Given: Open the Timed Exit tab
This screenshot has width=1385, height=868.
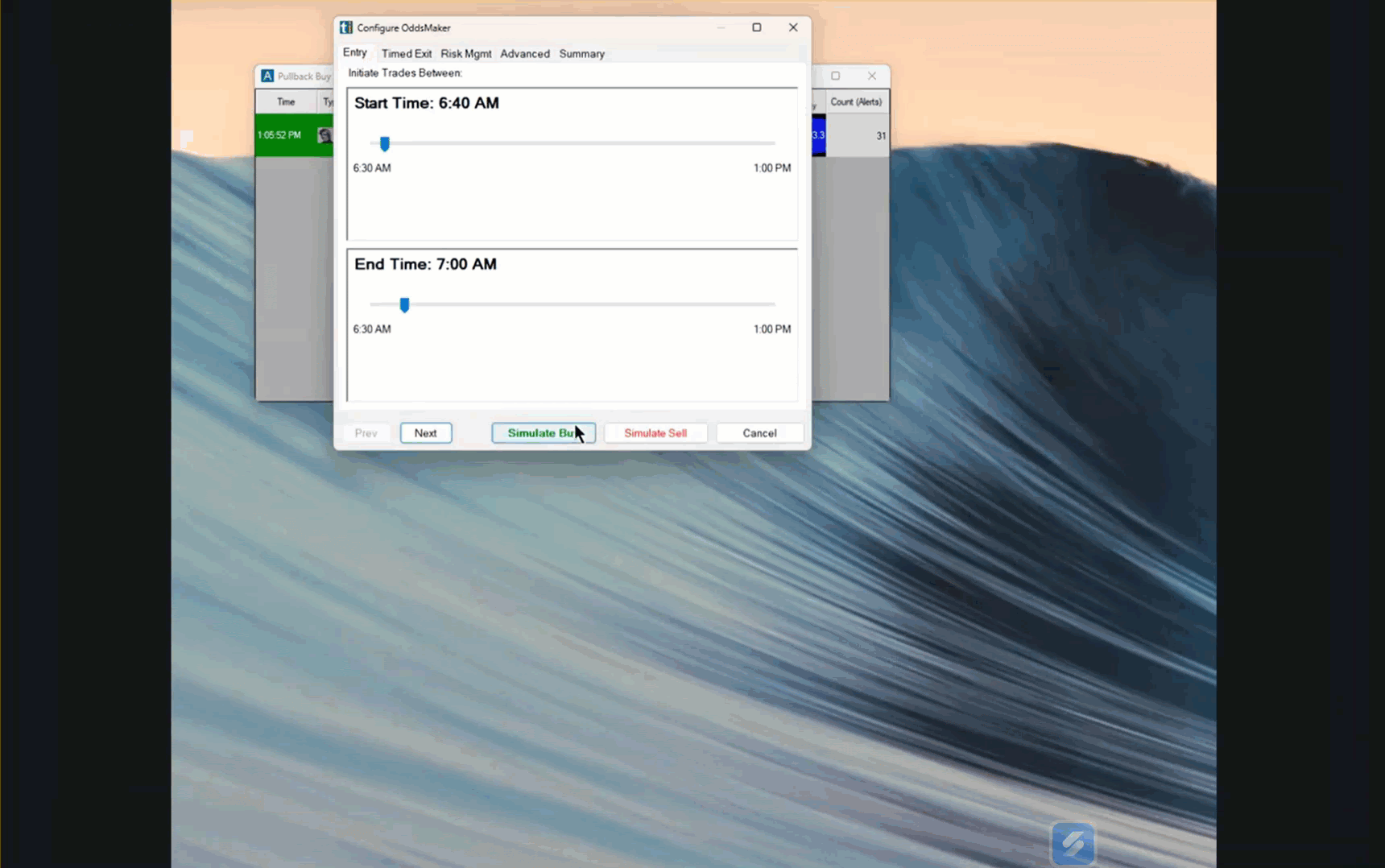Looking at the screenshot, I should pyautogui.click(x=407, y=54).
